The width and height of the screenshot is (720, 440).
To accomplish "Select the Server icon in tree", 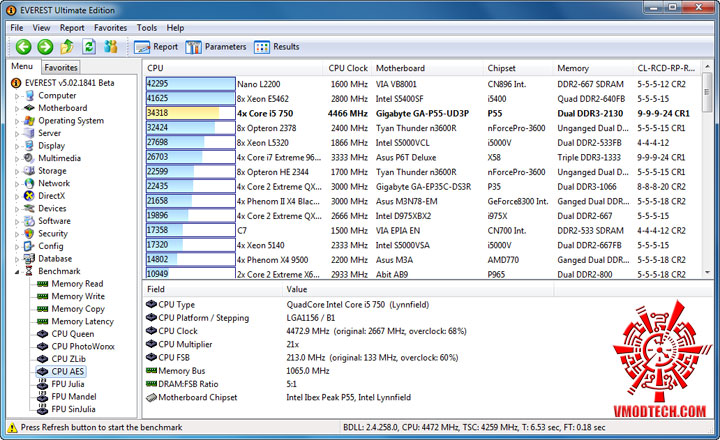I will click(x=29, y=133).
